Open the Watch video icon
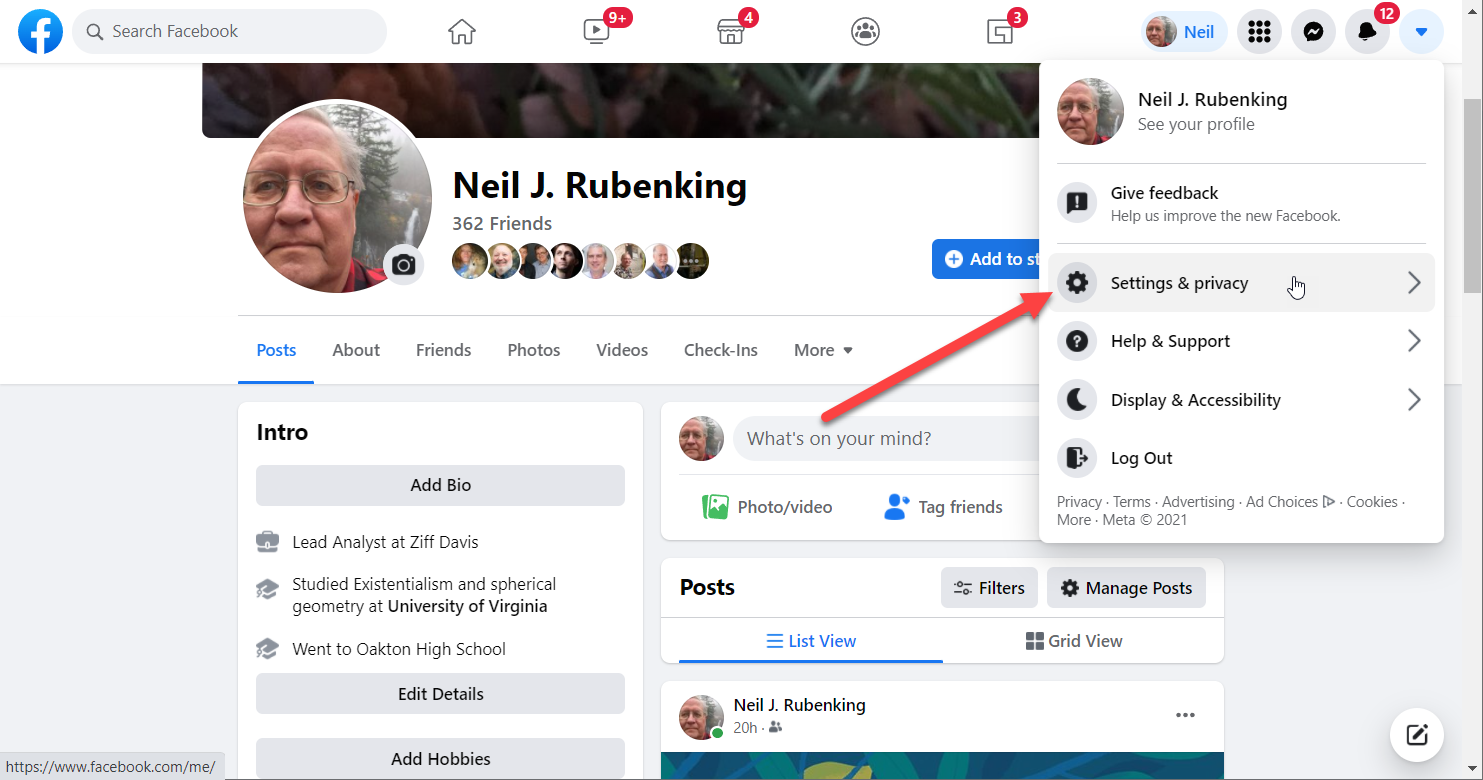Viewport: 1483px width, 780px height. 597,32
